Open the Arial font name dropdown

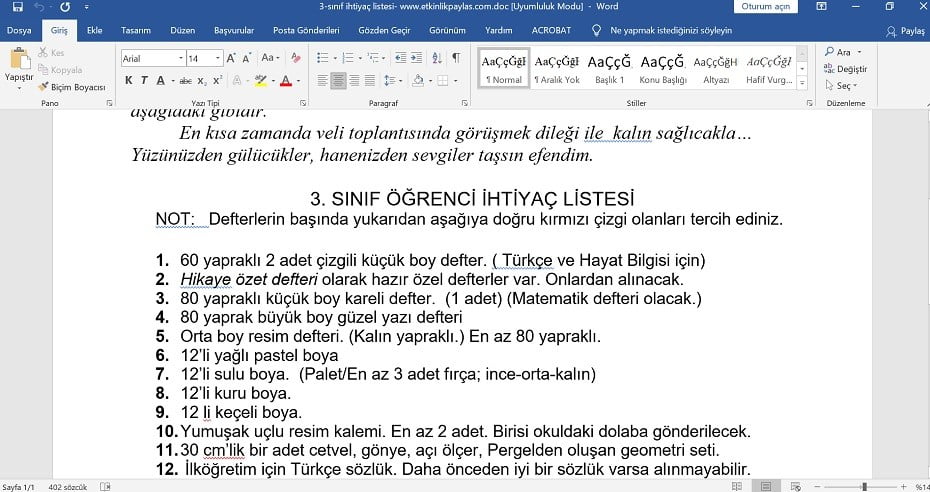point(153,58)
